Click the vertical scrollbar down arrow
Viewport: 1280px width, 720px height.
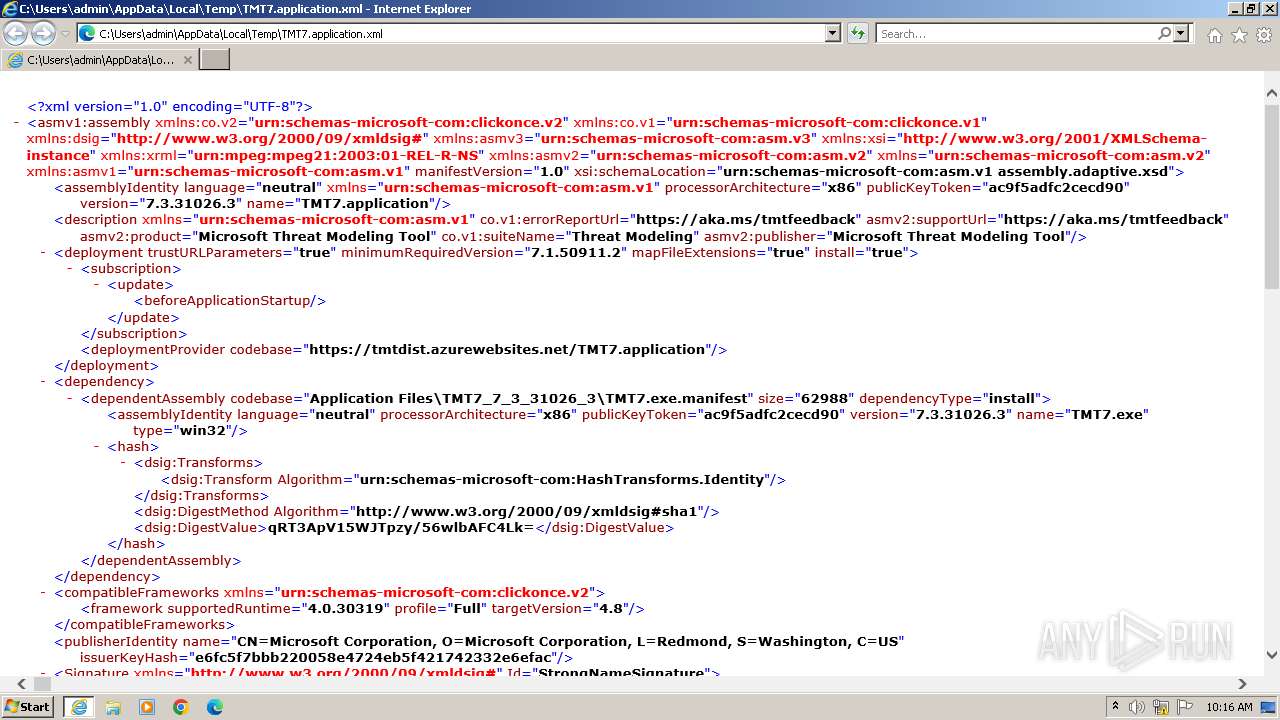coord(1272,656)
